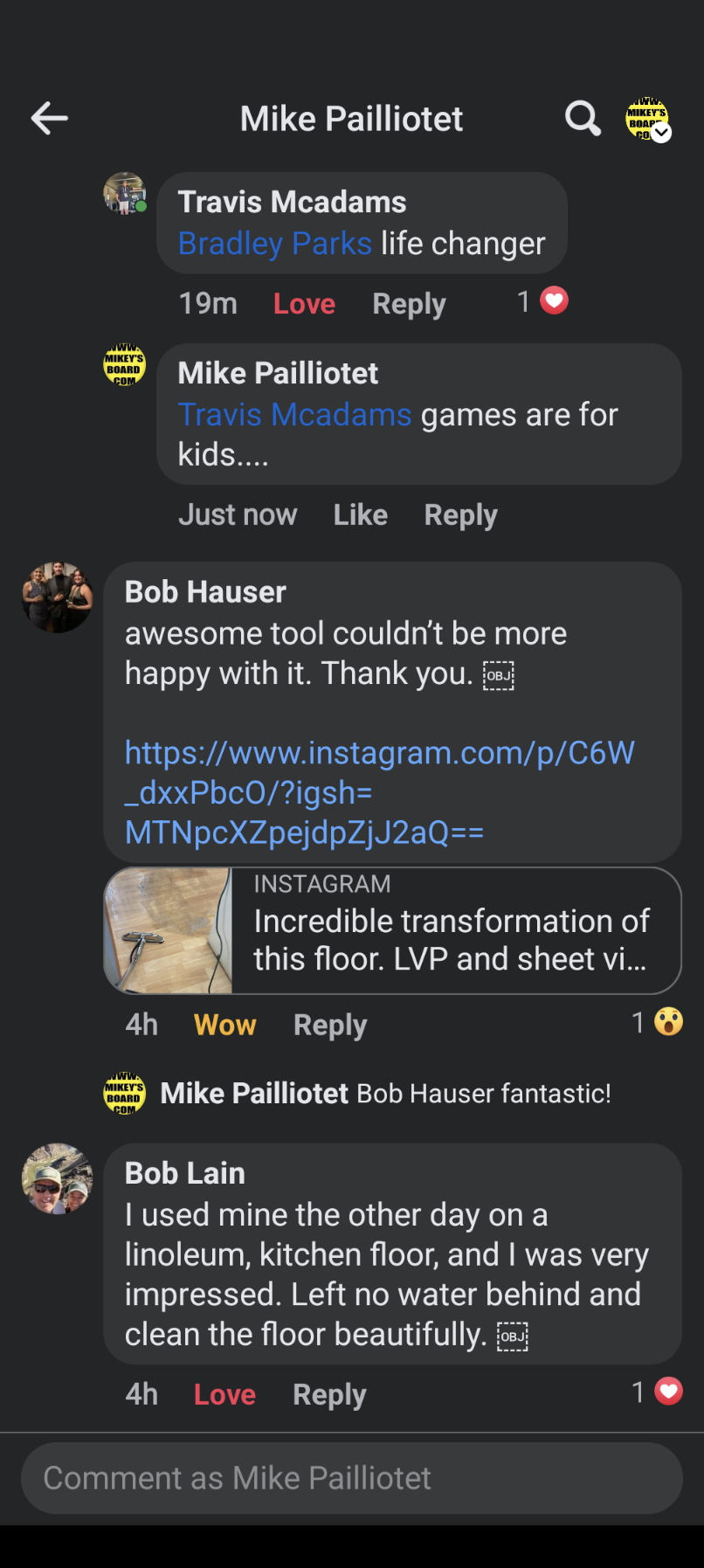This screenshot has width=704, height=1568.
Task: Open the Bradley Parks mention link
Action: pyautogui.click(x=274, y=244)
